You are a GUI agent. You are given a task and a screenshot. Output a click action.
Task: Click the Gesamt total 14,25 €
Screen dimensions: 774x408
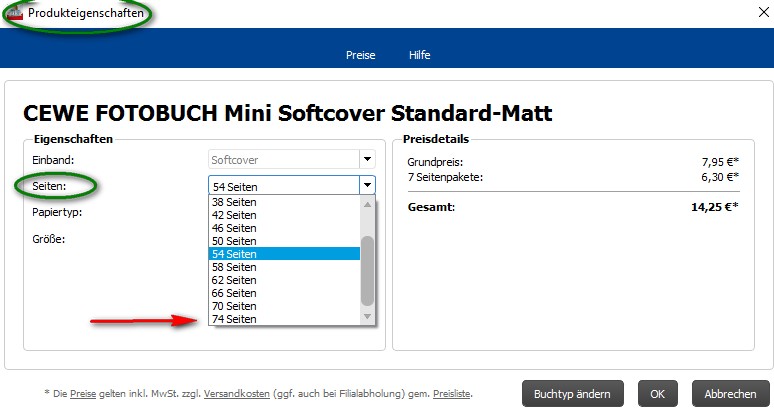(x=714, y=207)
